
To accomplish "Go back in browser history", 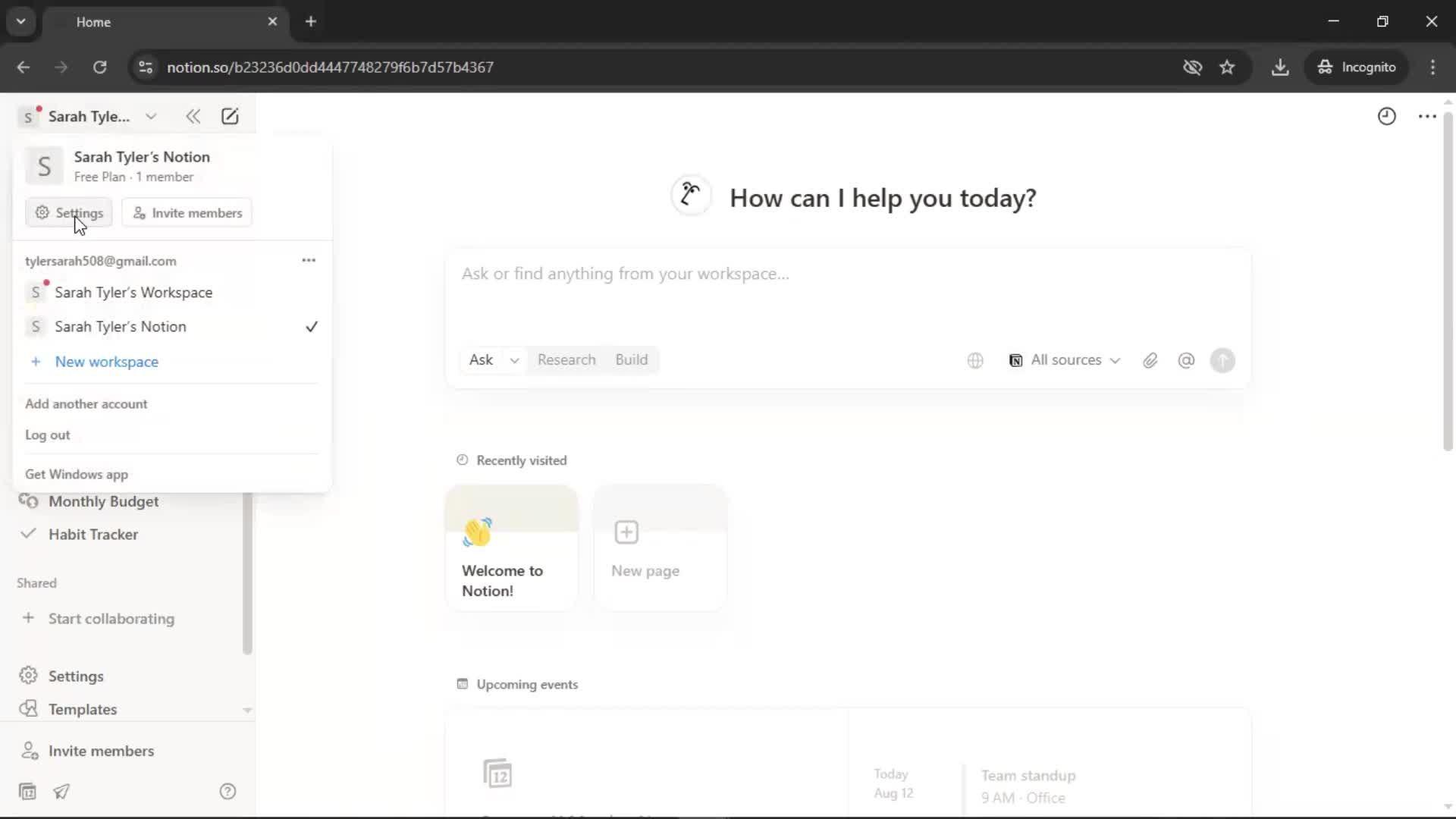I will click(x=24, y=67).
